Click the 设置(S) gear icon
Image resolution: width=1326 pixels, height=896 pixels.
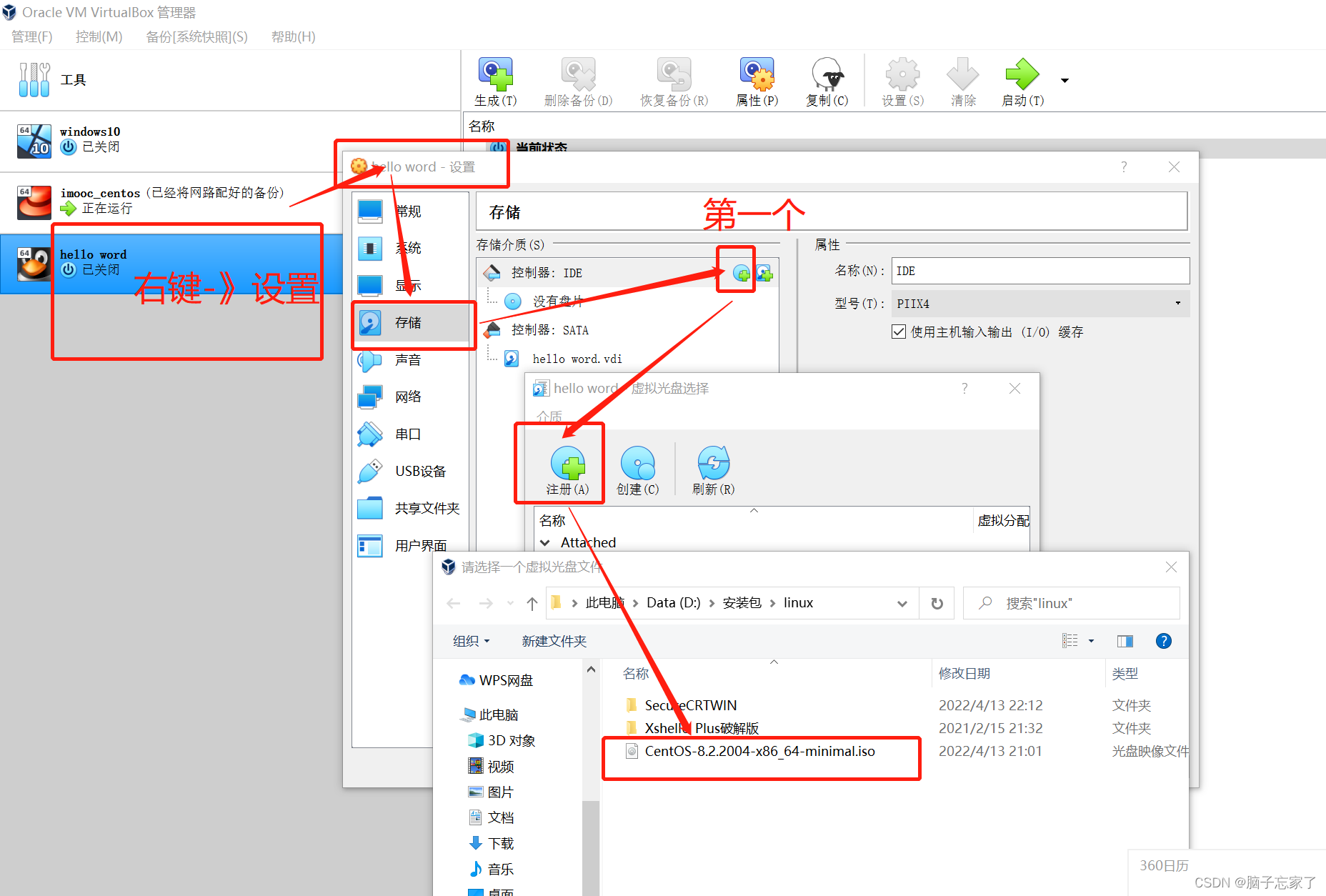point(903,74)
